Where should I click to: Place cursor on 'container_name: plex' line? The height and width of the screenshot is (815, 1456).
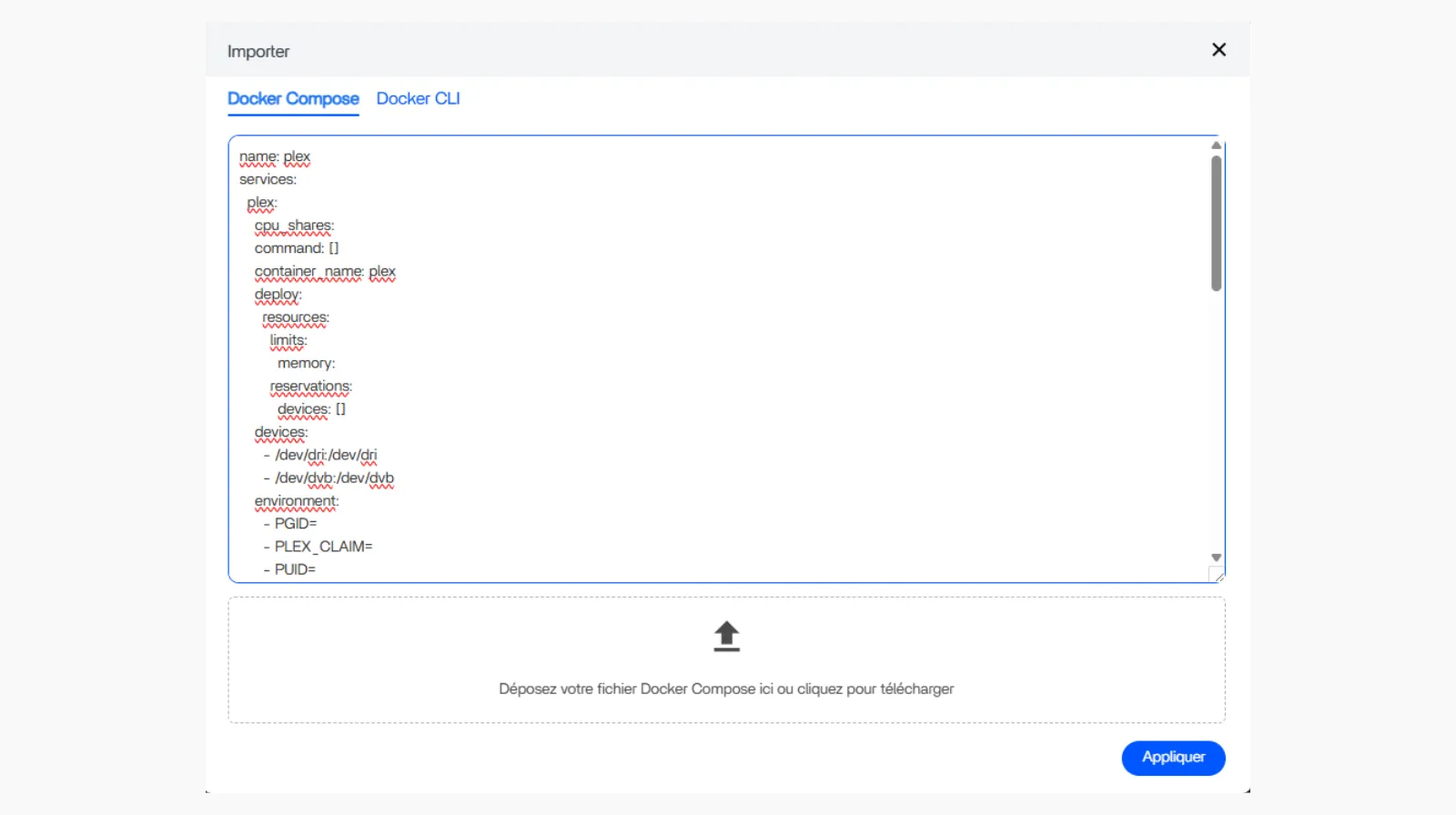(325, 272)
